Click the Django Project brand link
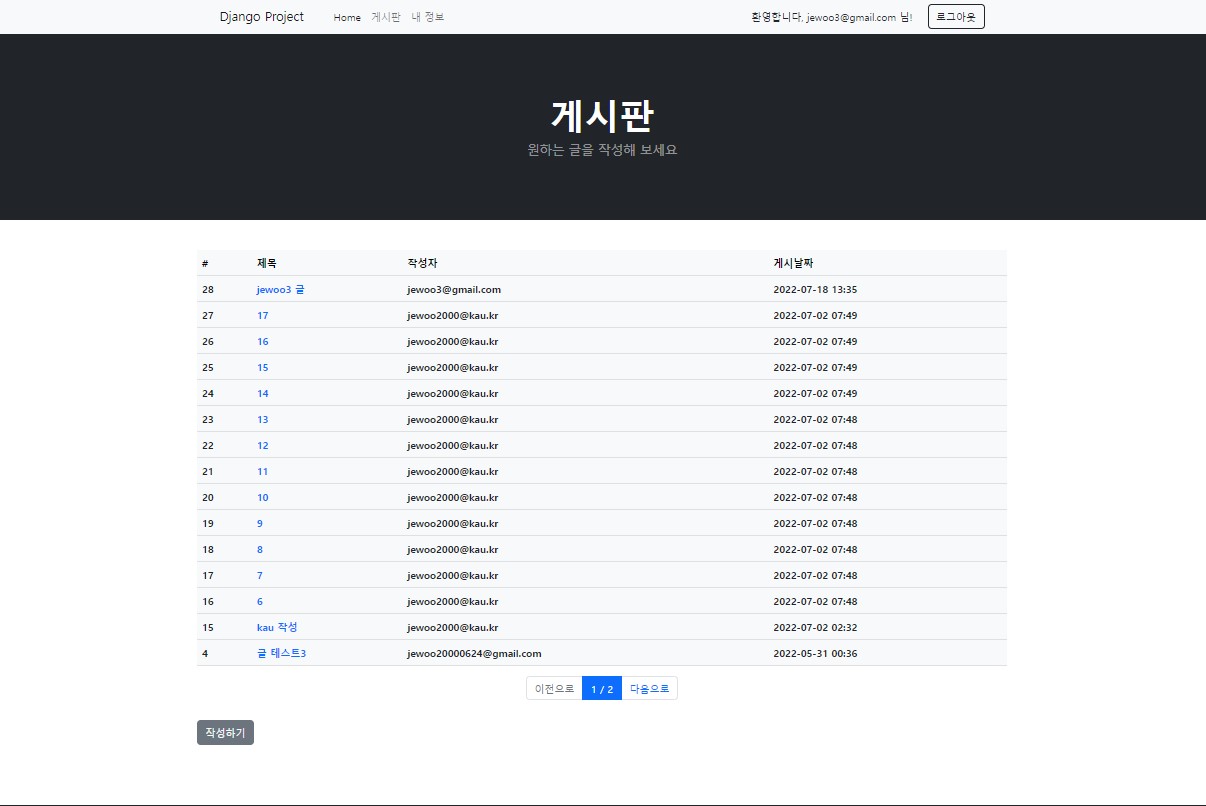Screen dimensions: 1206x806 click(x=261, y=17)
